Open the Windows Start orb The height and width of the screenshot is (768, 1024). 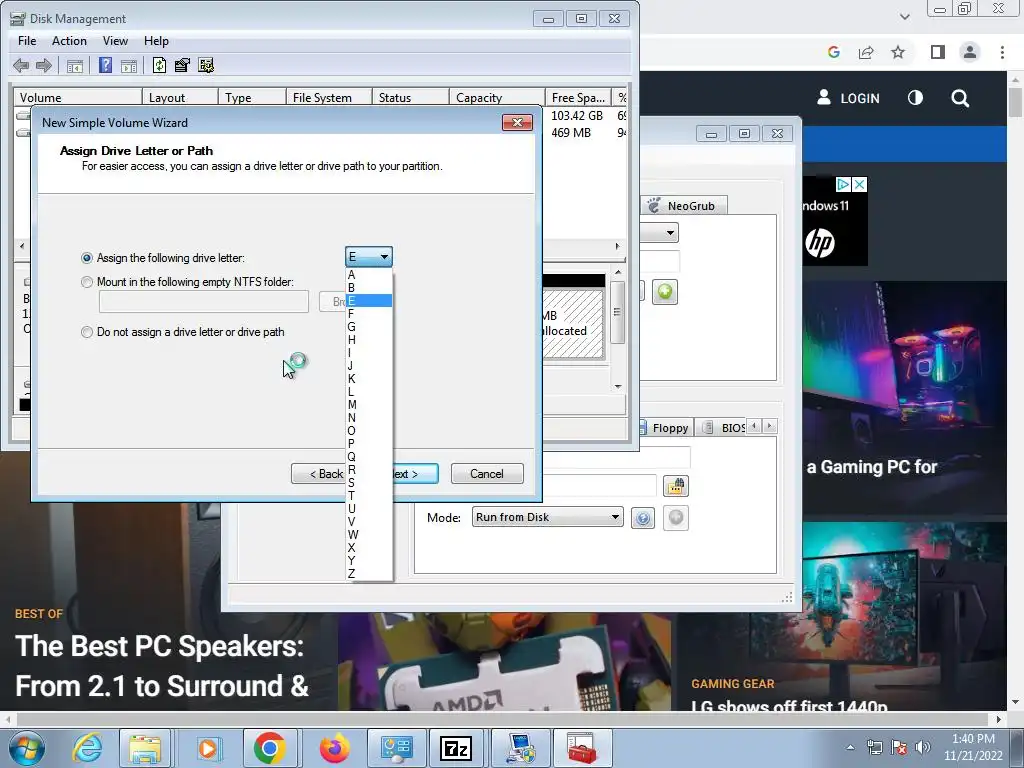pyautogui.click(x=27, y=748)
